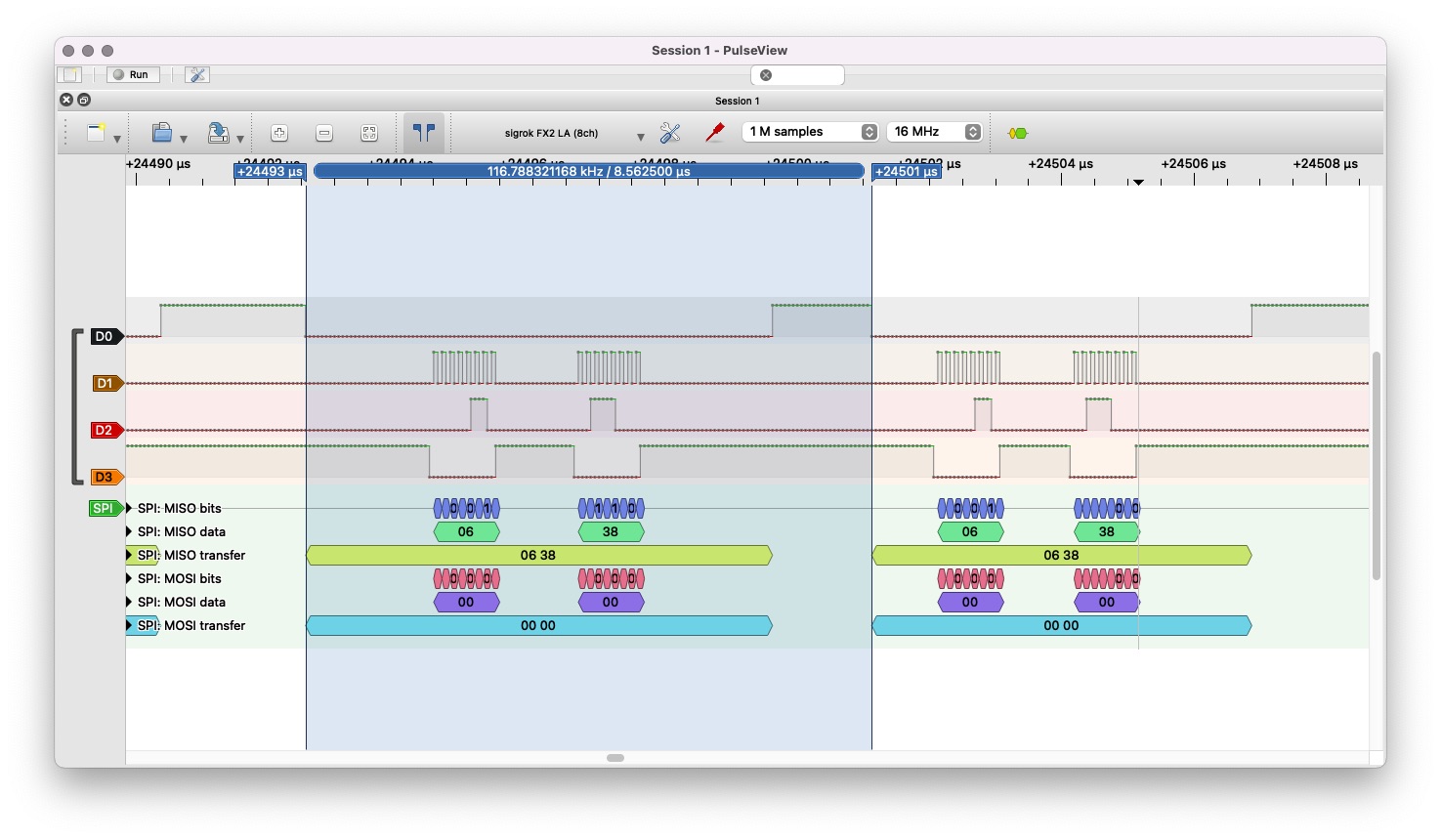Zoom to fit the whole capture
Image resolution: width=1441 pixels, height=840 pixels.
coord(369,133)
